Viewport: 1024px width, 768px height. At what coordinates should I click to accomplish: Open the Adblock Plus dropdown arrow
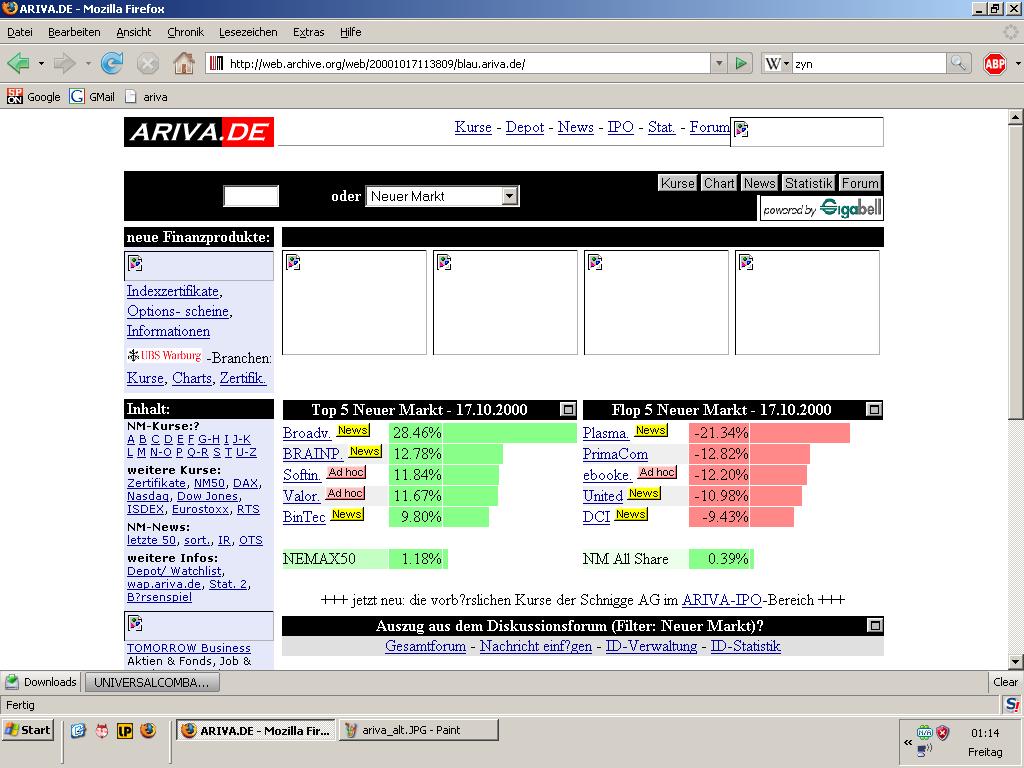tap(1017, 63)
